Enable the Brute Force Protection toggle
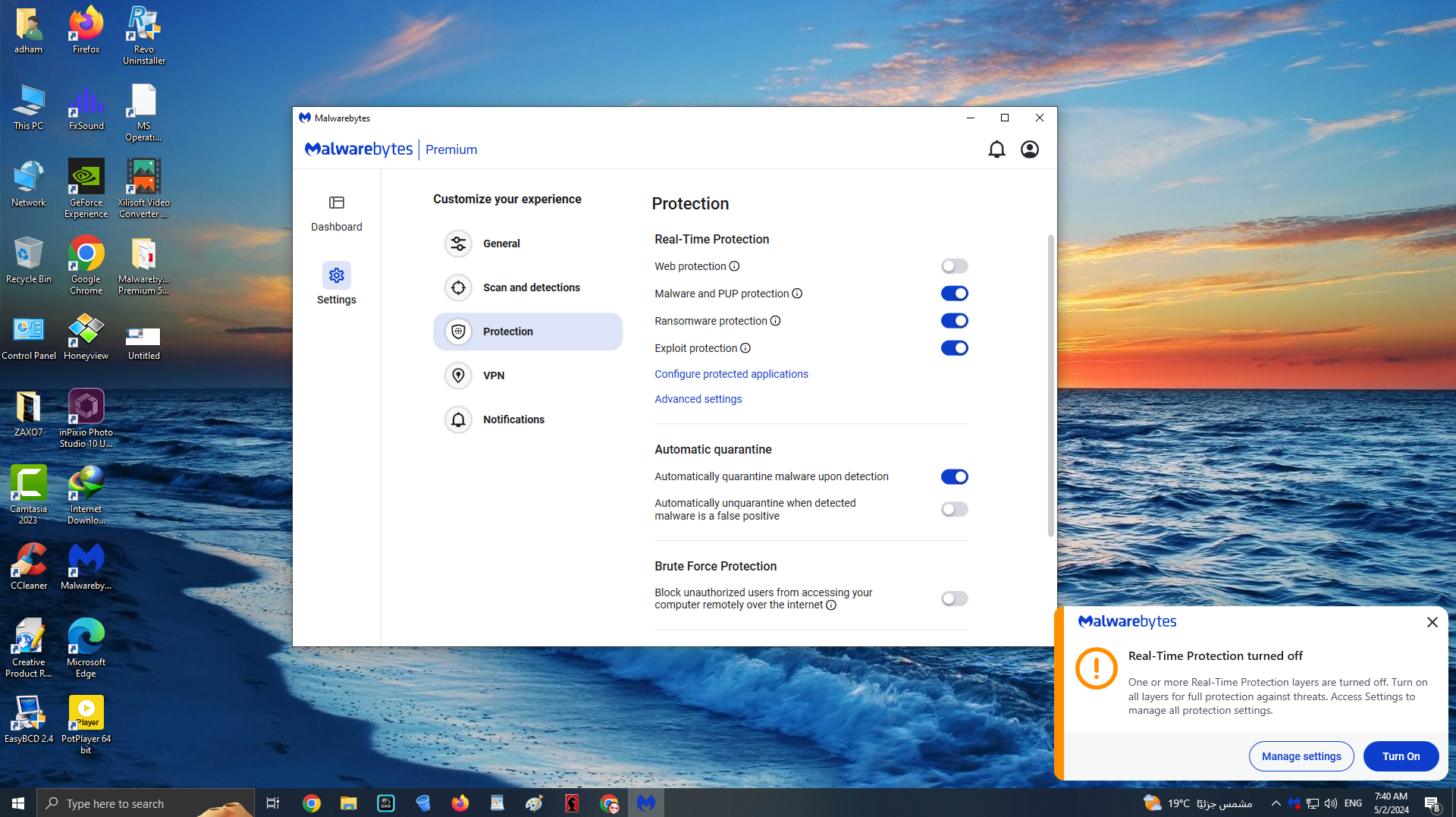The height and width of the screenshot is (817, 1456). (x=955, y=599)
